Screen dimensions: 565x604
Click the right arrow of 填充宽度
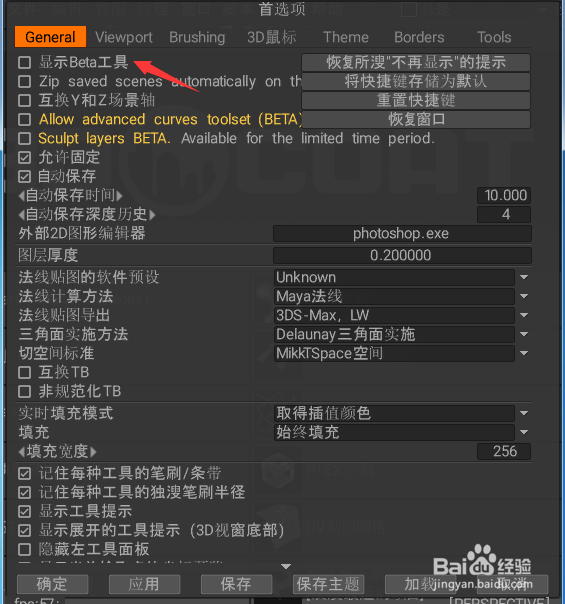93,451
